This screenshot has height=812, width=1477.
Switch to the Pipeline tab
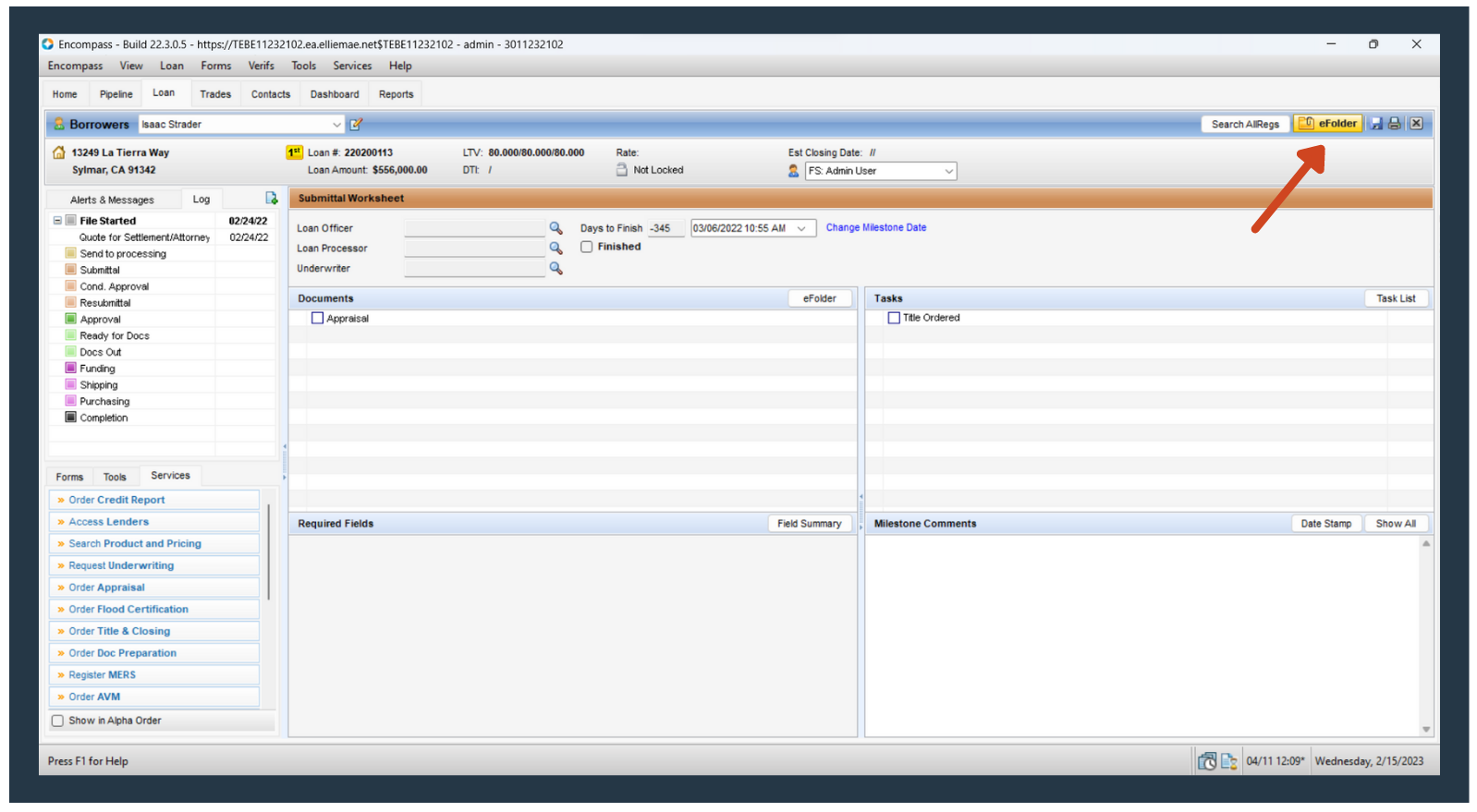(116, 94)
